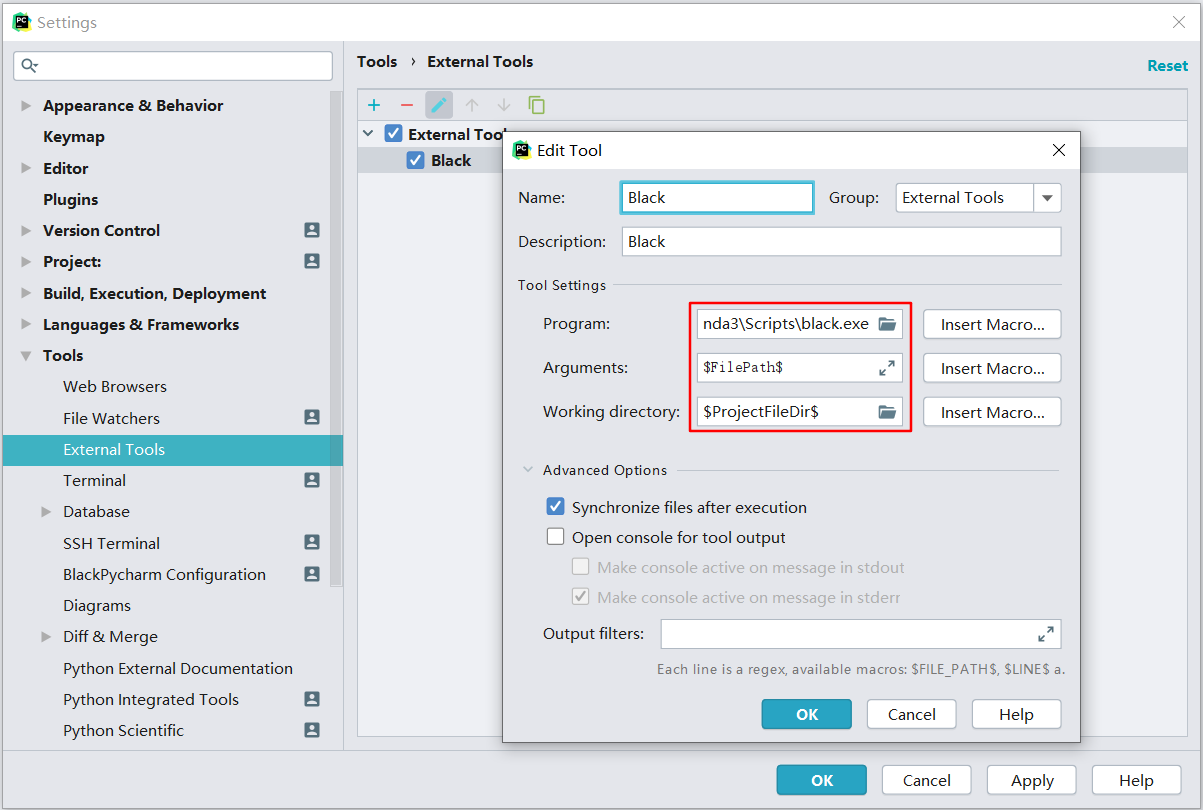Click OK in Edit Tool dialog
The height and width of the screenshot is (810, 1203).
[x=806, y=714]
